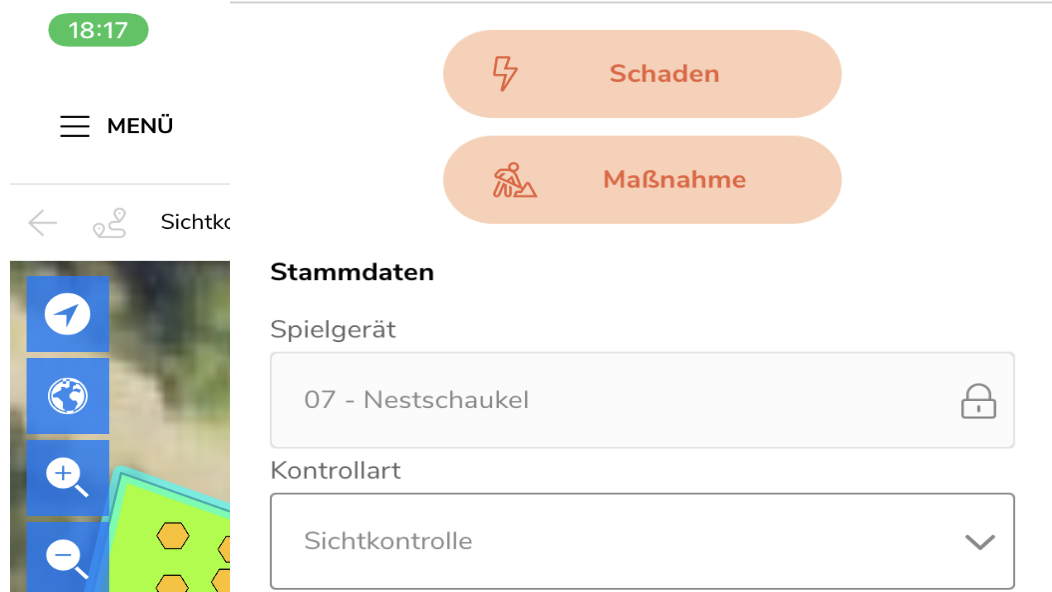The height and width of the screenshot is (592, 1052).
Task: Click the MENÜ label
Action: pos(140,126)
